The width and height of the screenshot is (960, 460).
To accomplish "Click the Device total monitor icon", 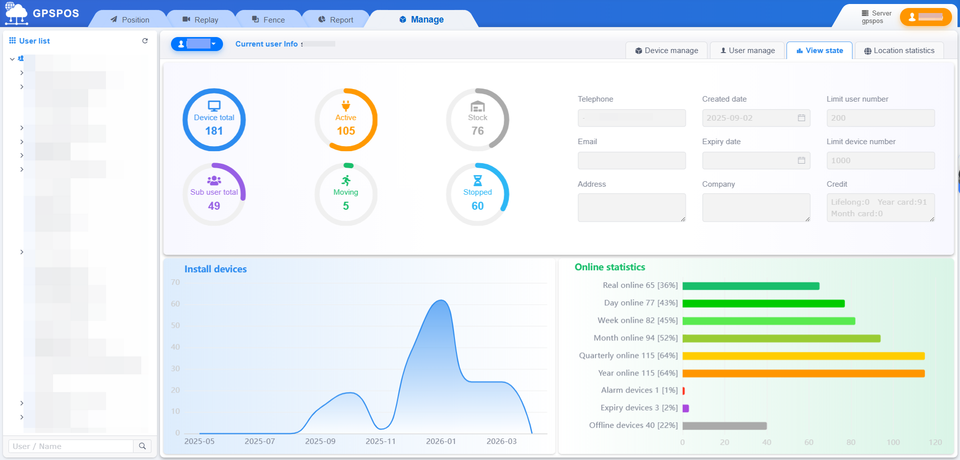I will point(214,105).
